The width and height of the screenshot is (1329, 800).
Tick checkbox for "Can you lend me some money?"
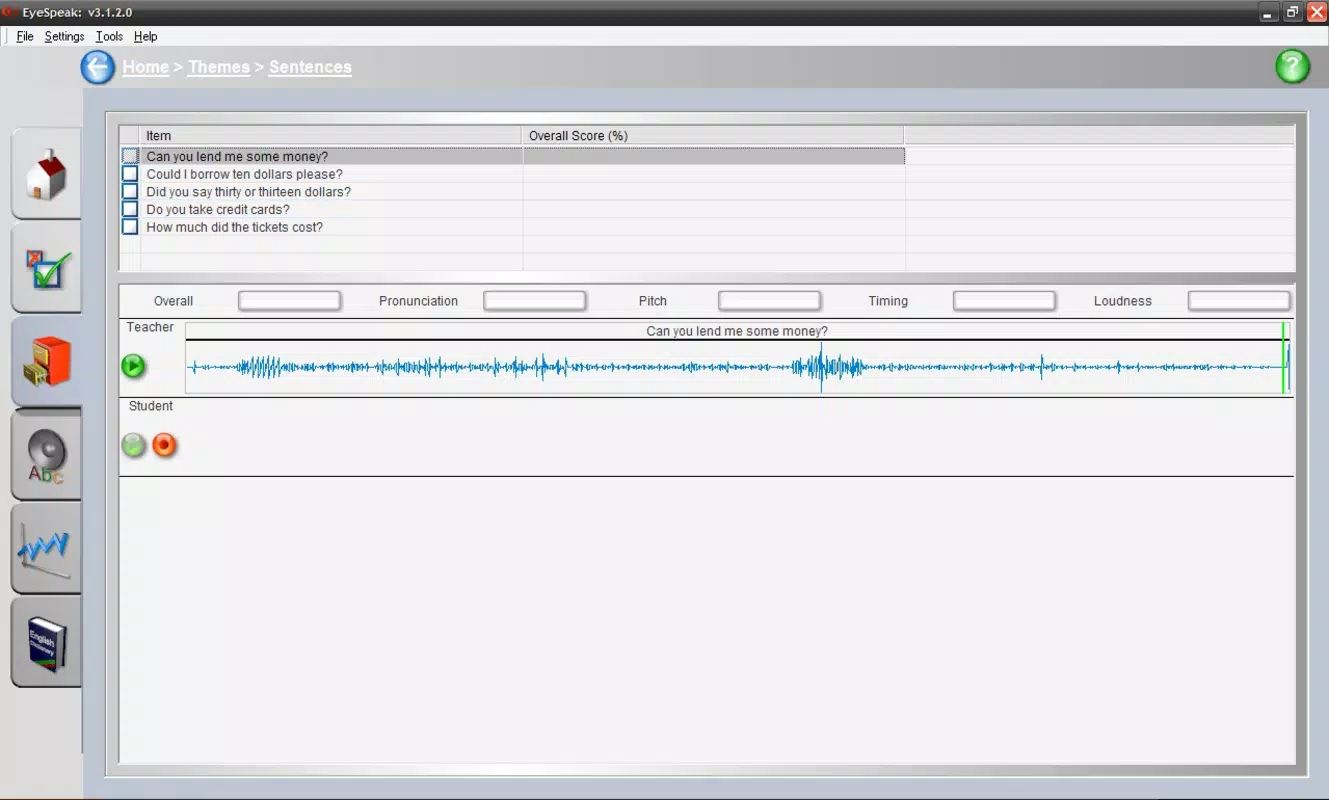point(130,156)
